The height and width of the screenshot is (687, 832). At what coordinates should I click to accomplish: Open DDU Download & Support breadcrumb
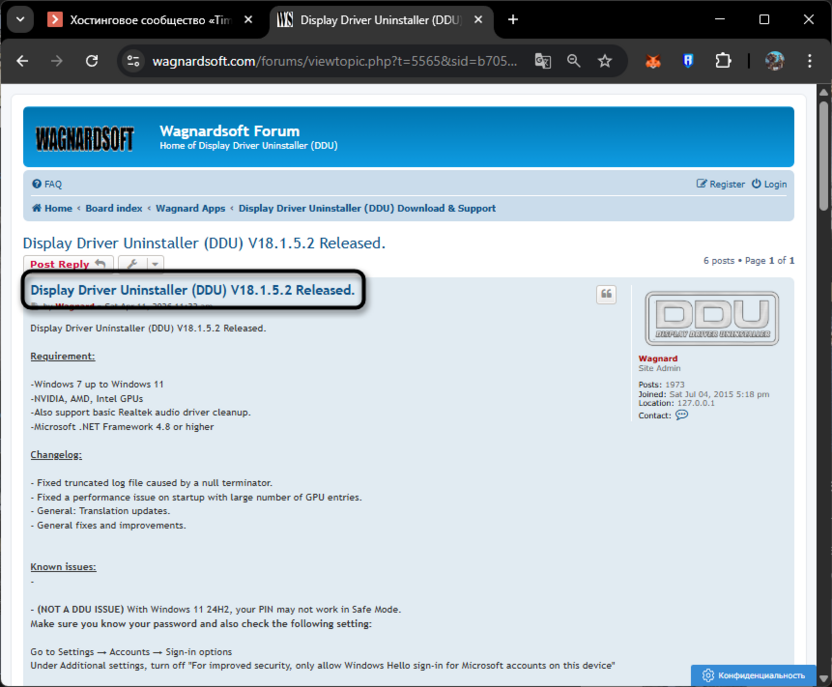tap(367, 208)
